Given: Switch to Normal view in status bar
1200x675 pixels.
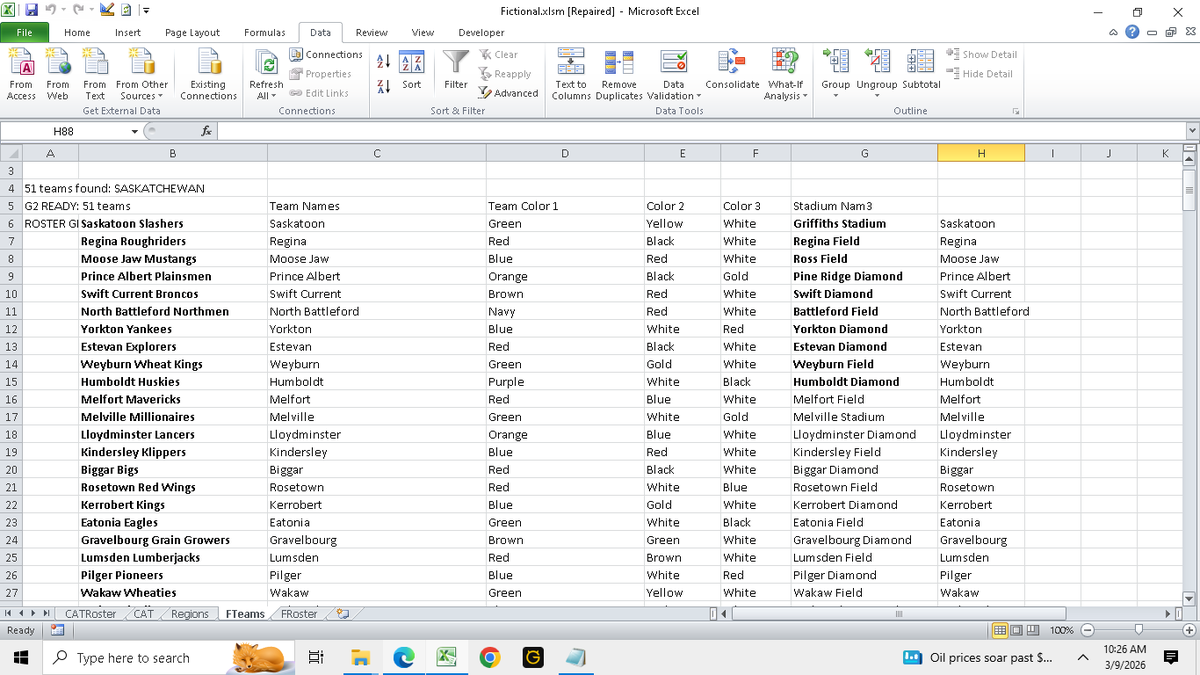Looking at the screenshot, I should click(x=1001, y=631).
